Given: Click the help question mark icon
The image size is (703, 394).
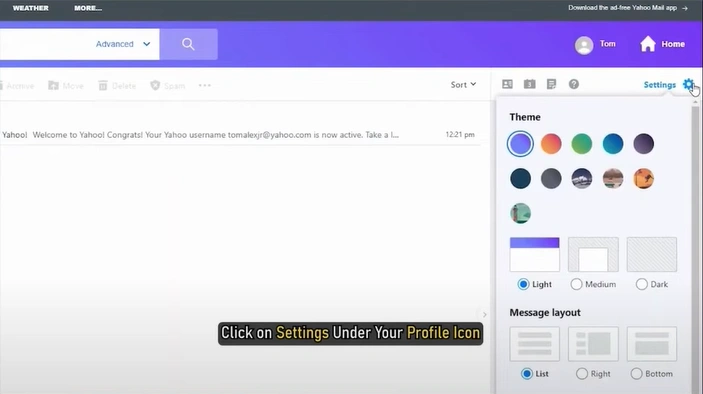Looking at the screenshot, I should click(574, 84).
